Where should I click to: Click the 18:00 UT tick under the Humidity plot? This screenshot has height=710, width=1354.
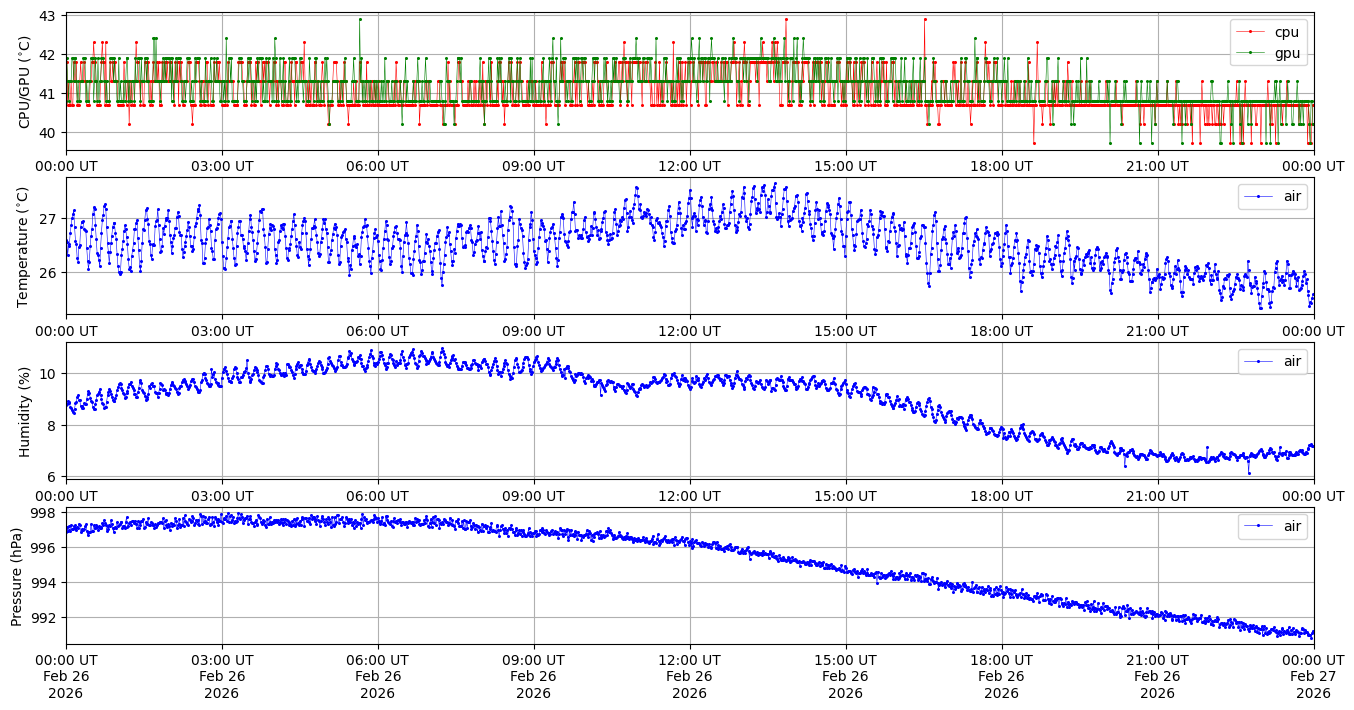click(1001, 495)
